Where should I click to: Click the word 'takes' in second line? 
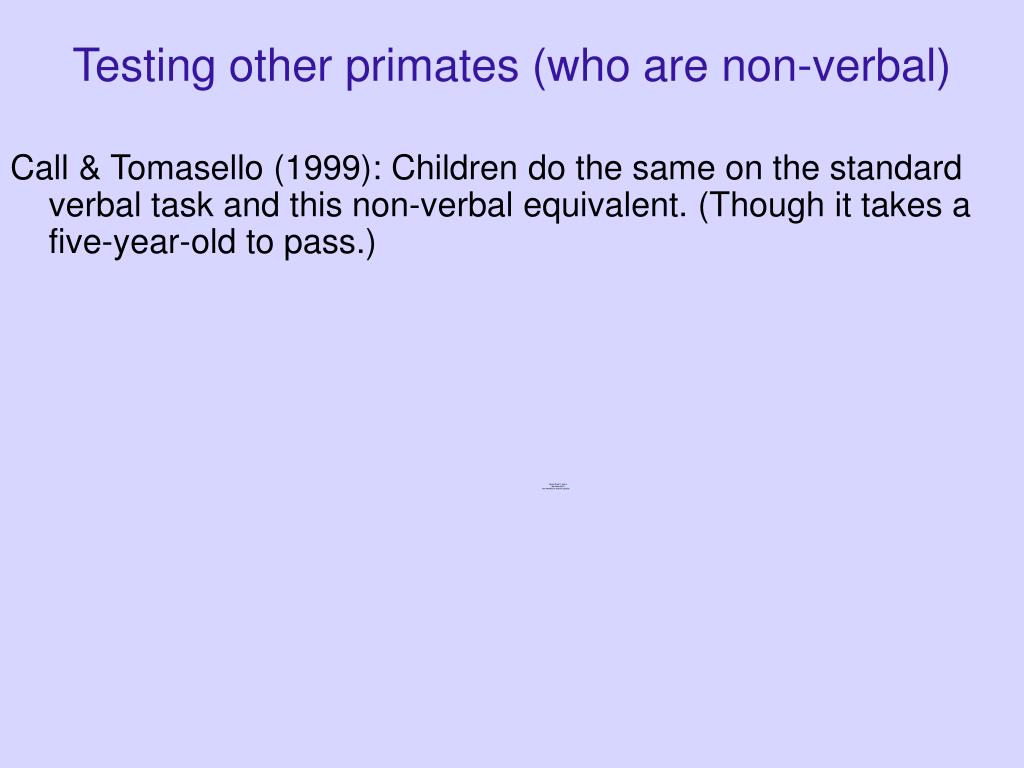901,205
